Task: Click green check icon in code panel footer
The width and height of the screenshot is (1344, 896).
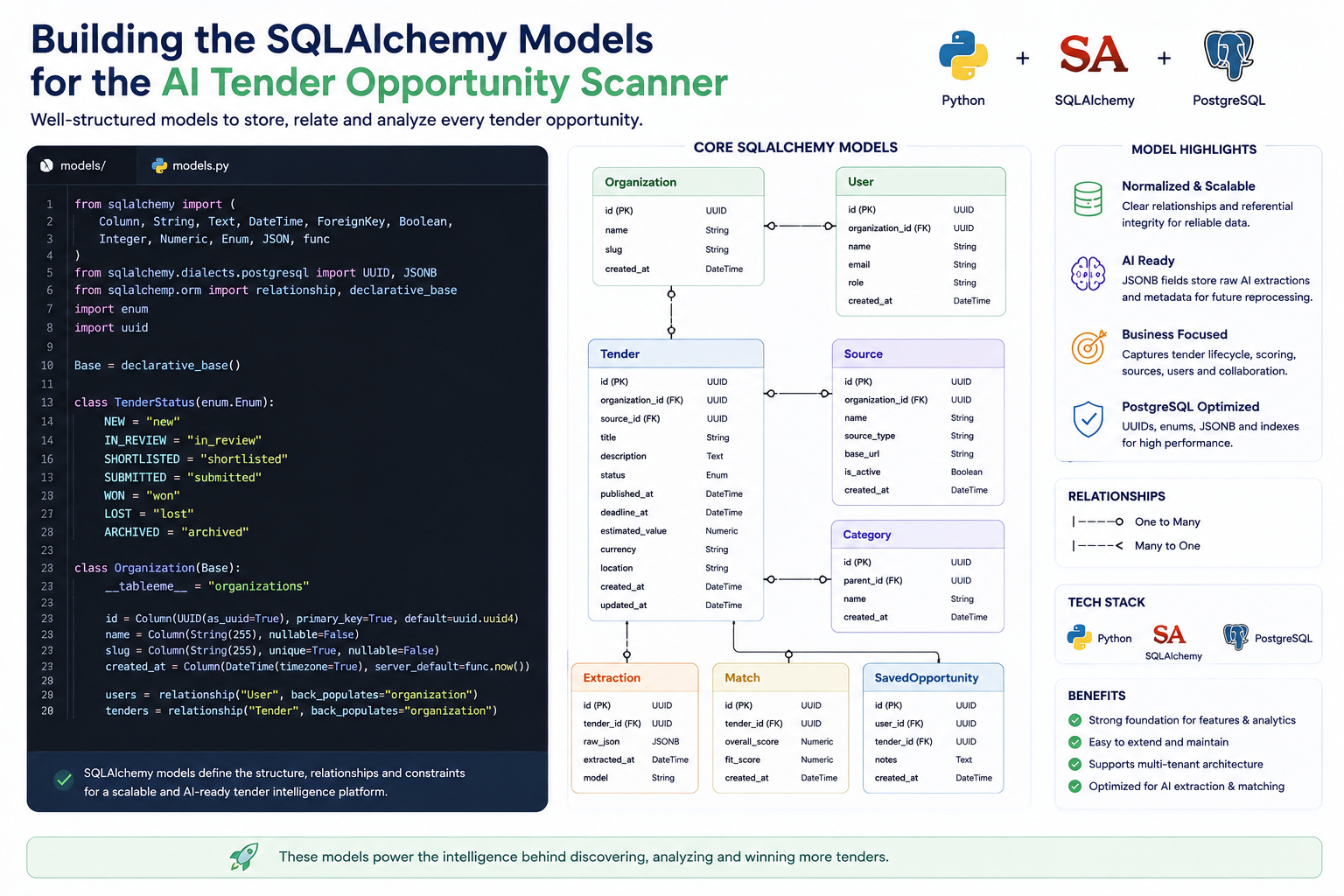Action: pyautogui.click(x=63, y=779)
